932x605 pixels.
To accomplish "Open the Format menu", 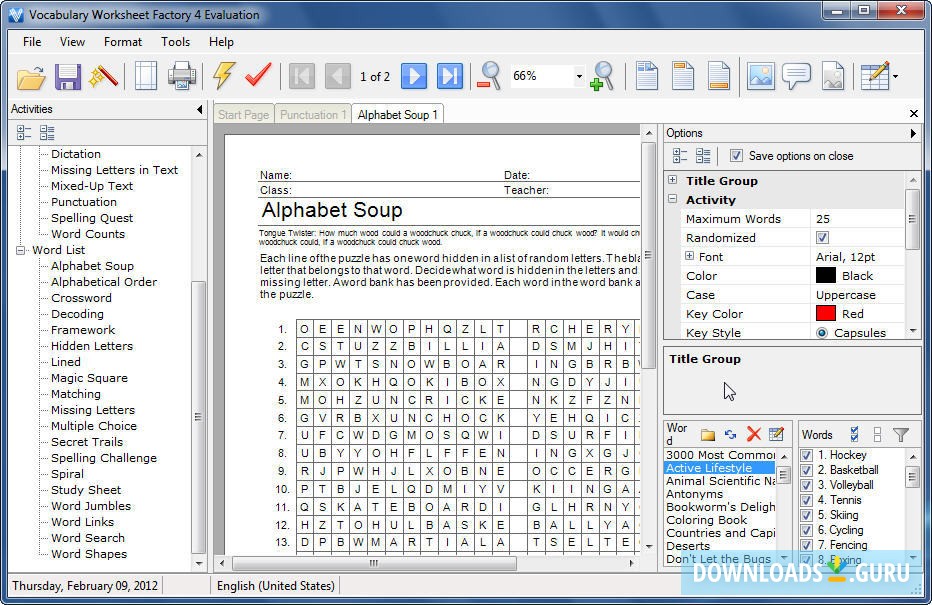I will tap(123, 42).
